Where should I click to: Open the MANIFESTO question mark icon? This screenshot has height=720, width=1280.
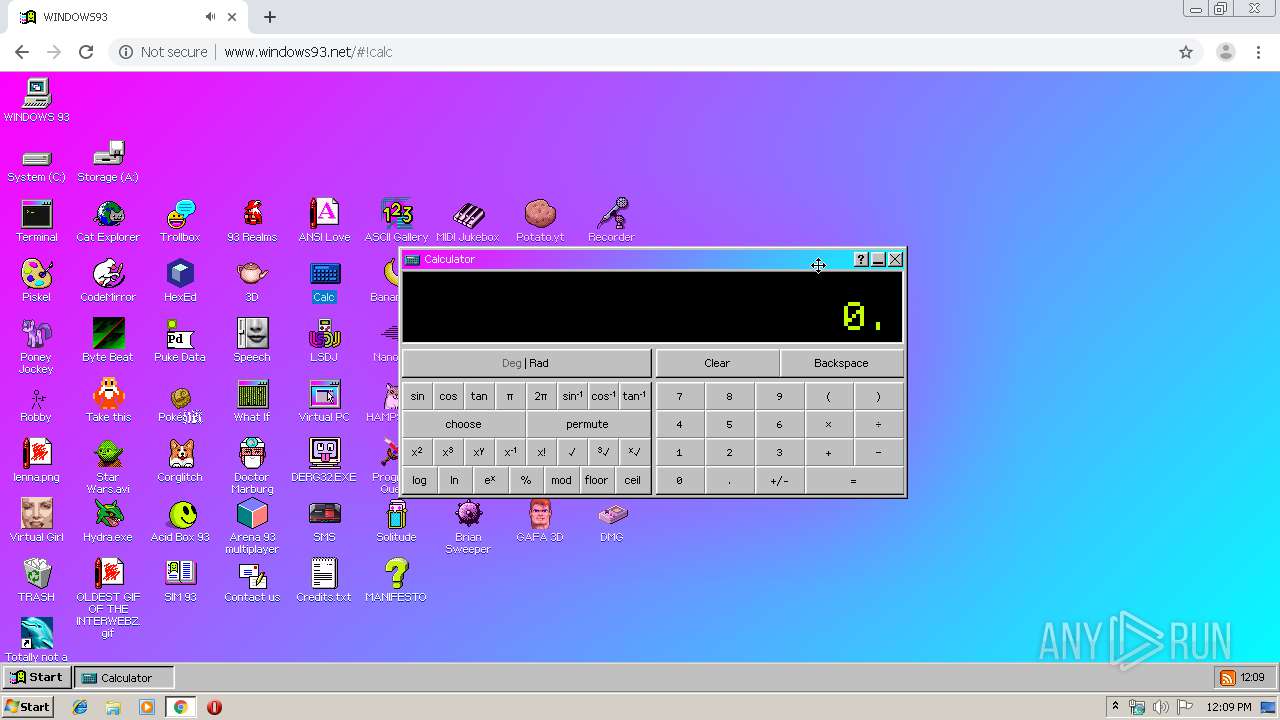396,580
